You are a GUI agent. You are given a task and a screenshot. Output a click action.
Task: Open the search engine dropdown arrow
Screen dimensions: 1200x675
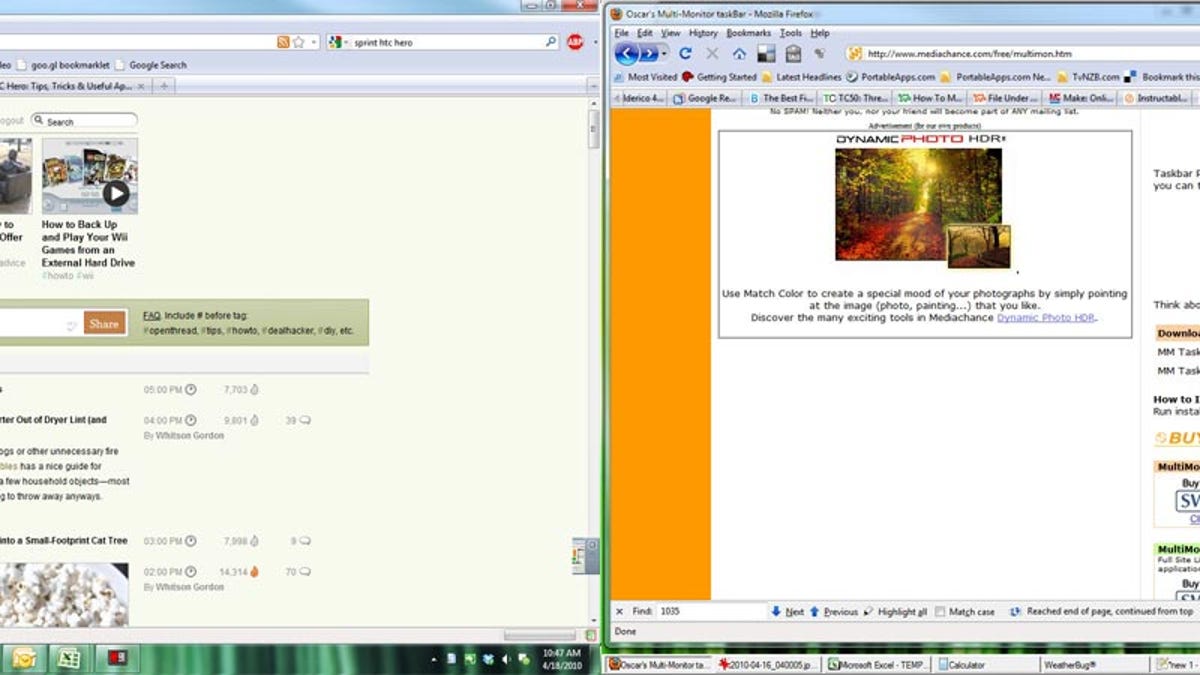point(345,42)
